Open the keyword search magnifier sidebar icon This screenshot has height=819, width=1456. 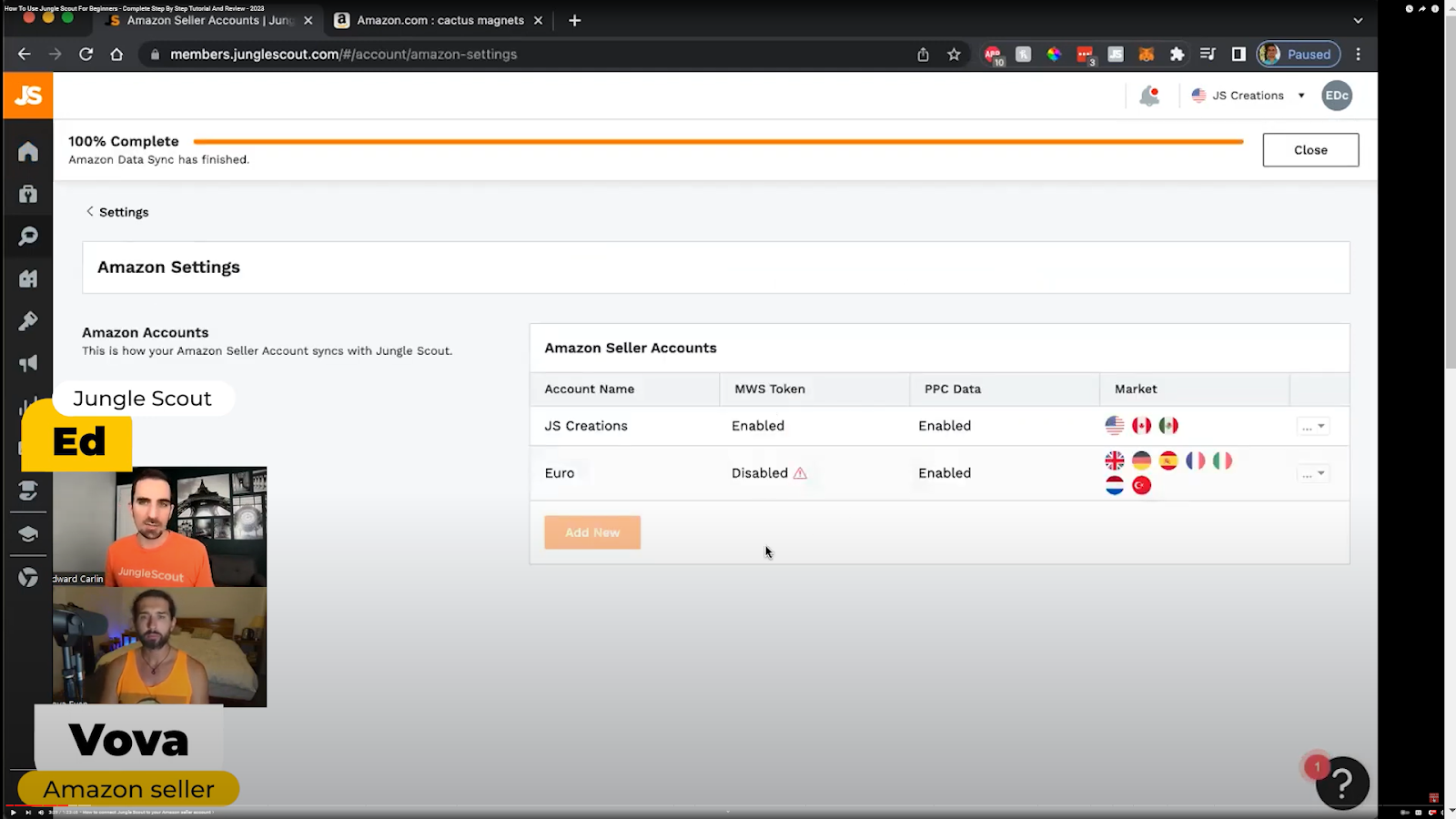(x=28, y=237)
